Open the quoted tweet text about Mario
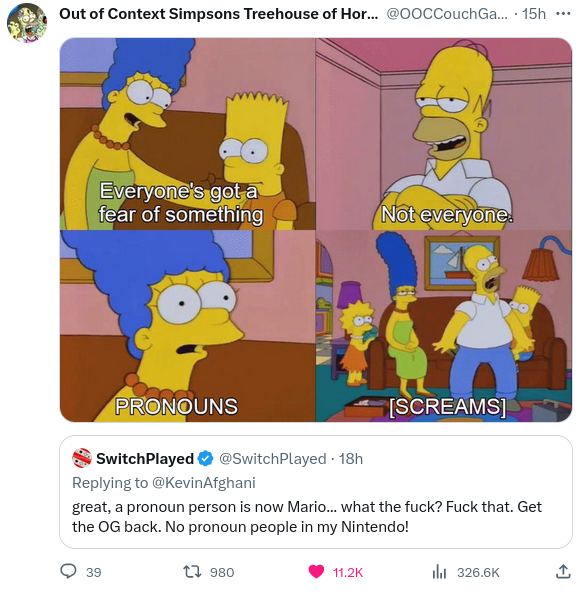 [307, 517]
